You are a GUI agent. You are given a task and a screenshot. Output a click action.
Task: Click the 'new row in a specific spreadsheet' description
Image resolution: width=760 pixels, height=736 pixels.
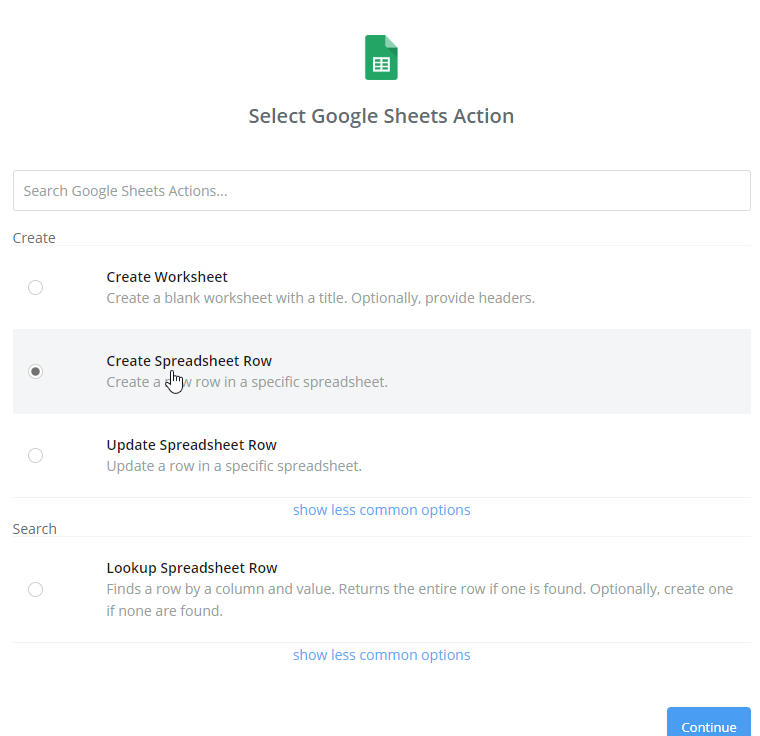click(290, 382)
